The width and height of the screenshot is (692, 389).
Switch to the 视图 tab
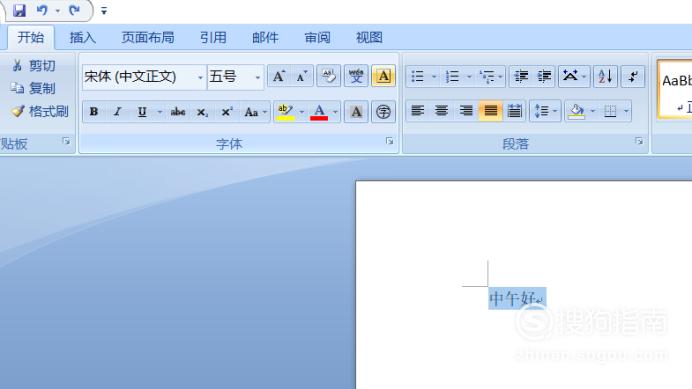[369, 38]
